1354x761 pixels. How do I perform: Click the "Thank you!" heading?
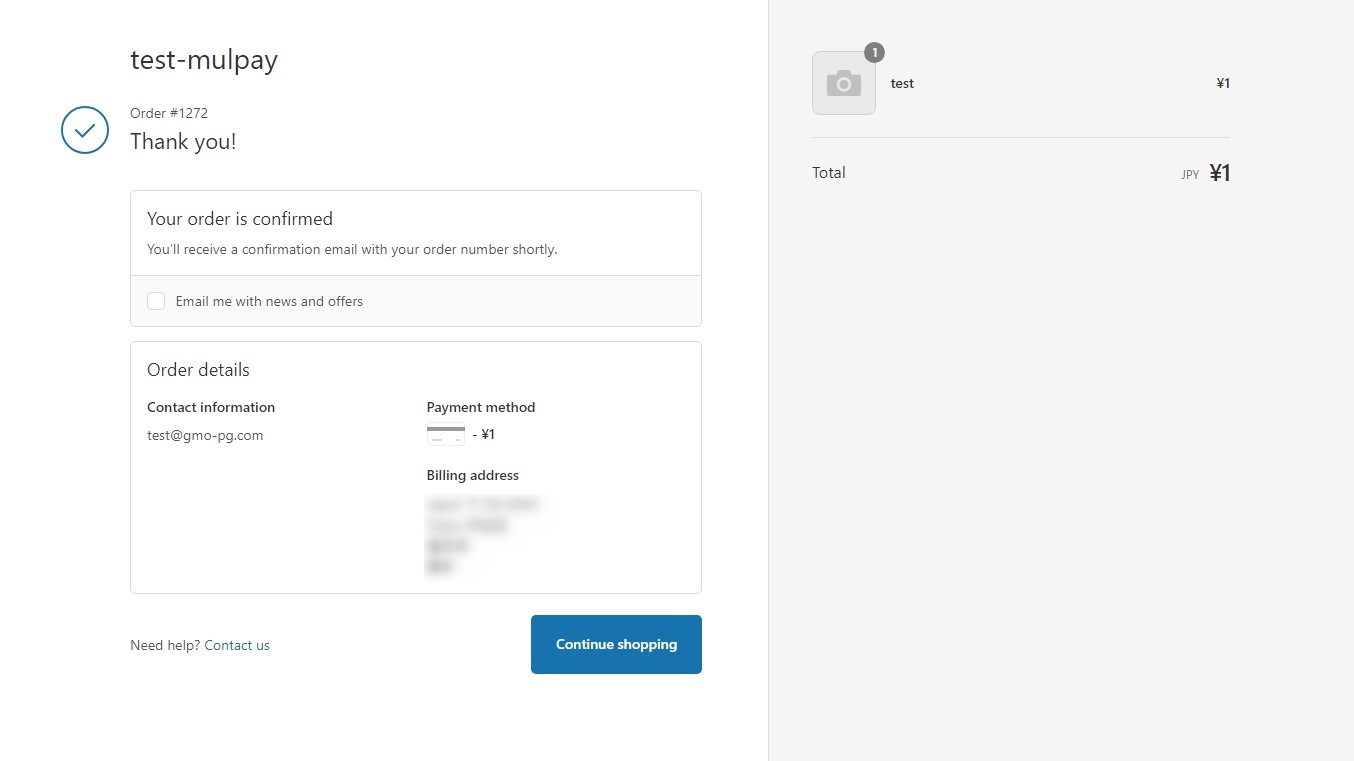point(183,142)
